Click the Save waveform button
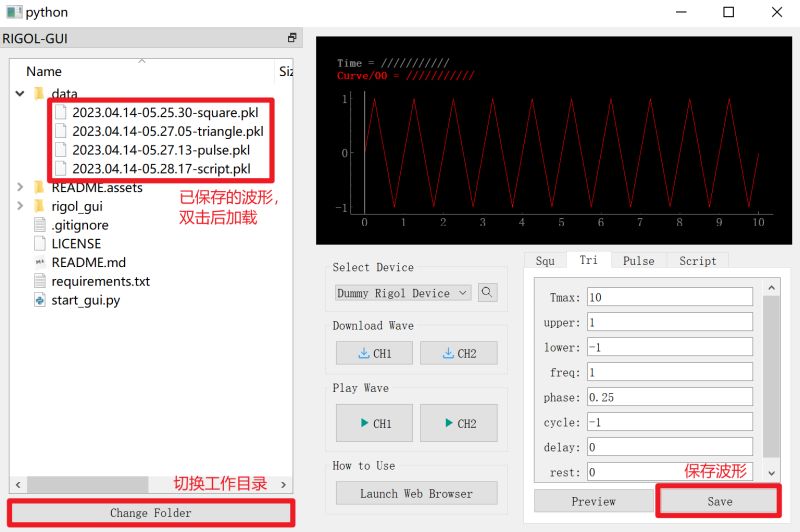Image resolution: width=800 pixels, height=532 pixels. 719,501
